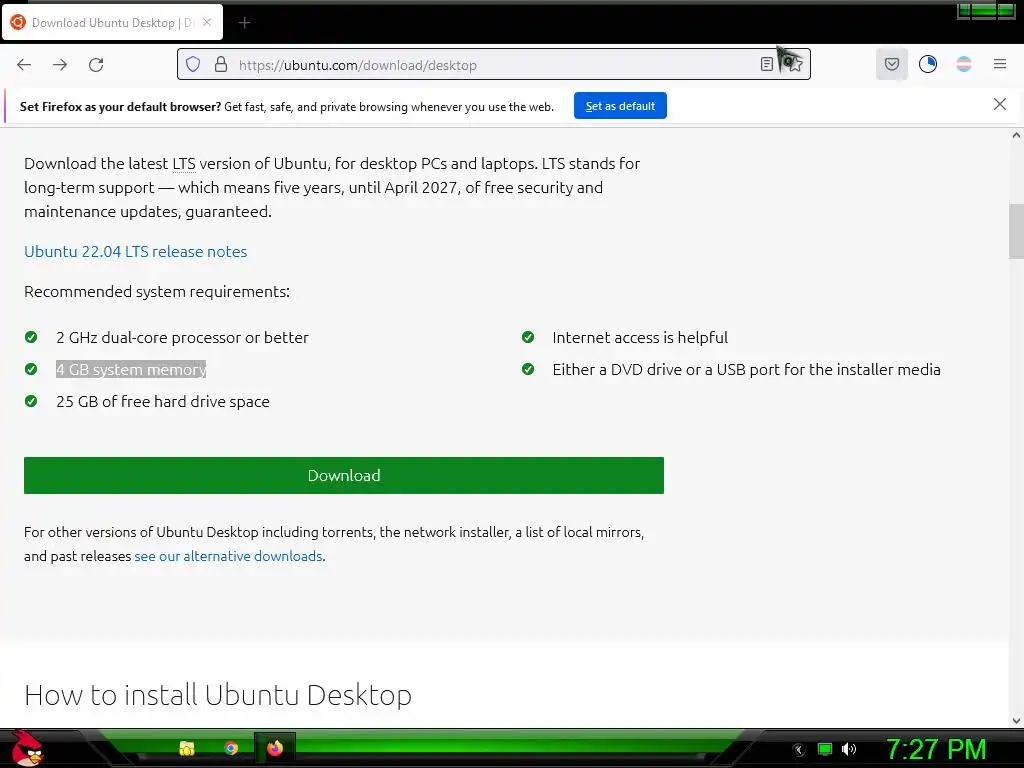The width and height of the screenshot is (1024, 768).
Task: Open the blue pie-chart extension icon
Action: pos(927,64)
